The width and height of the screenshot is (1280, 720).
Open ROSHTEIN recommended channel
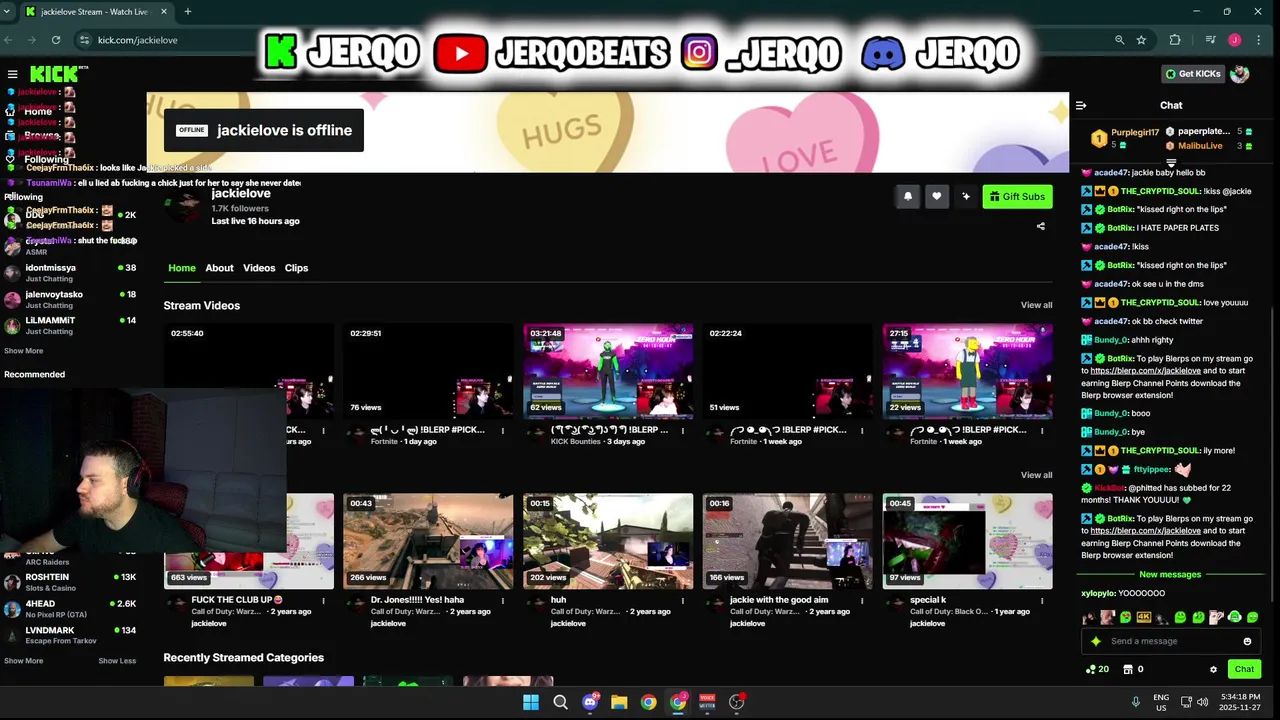pos(70,582)
